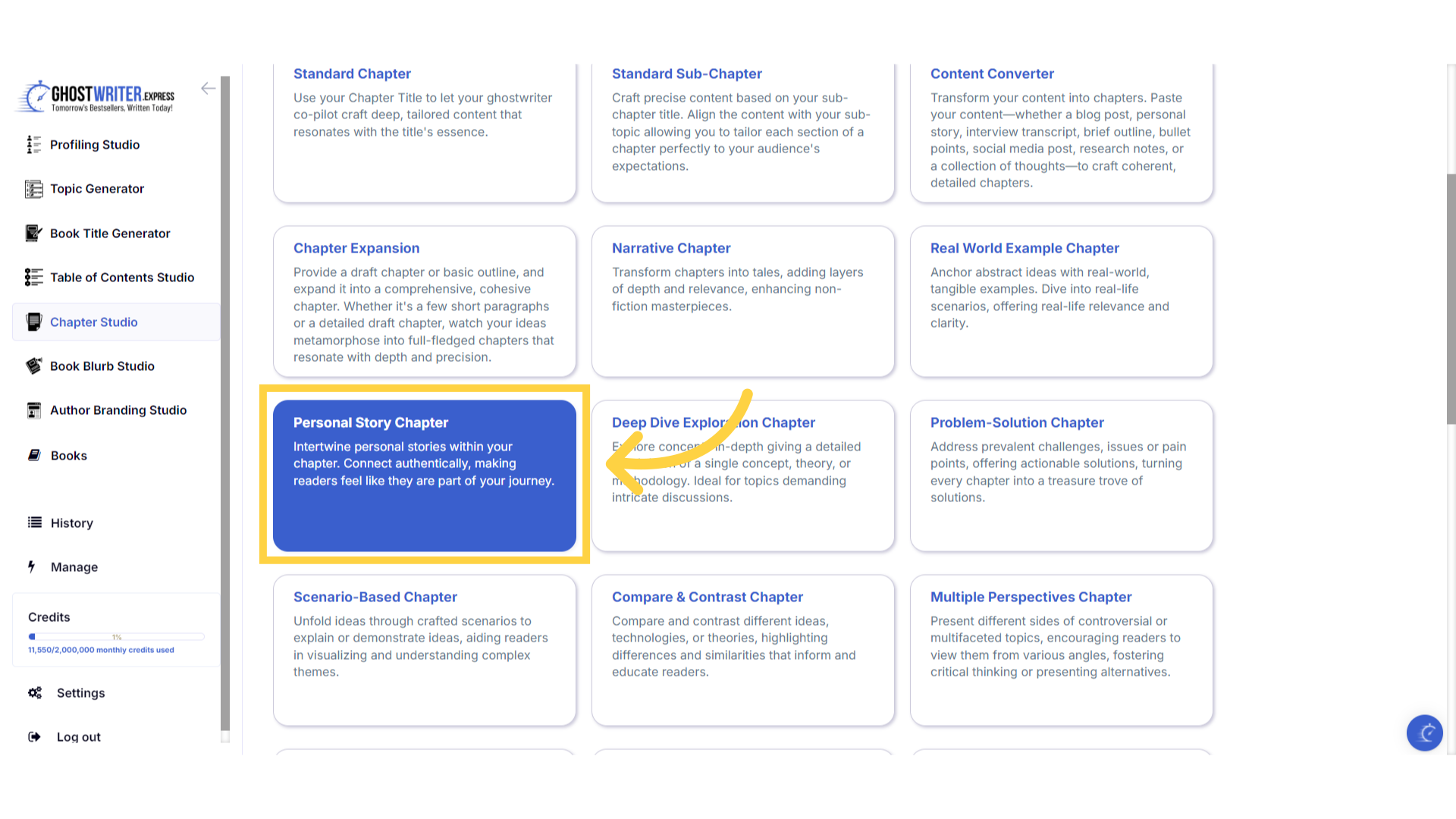Go to the Books section
This screenshot has width=1456, height=819.
(x=68, y=456)
